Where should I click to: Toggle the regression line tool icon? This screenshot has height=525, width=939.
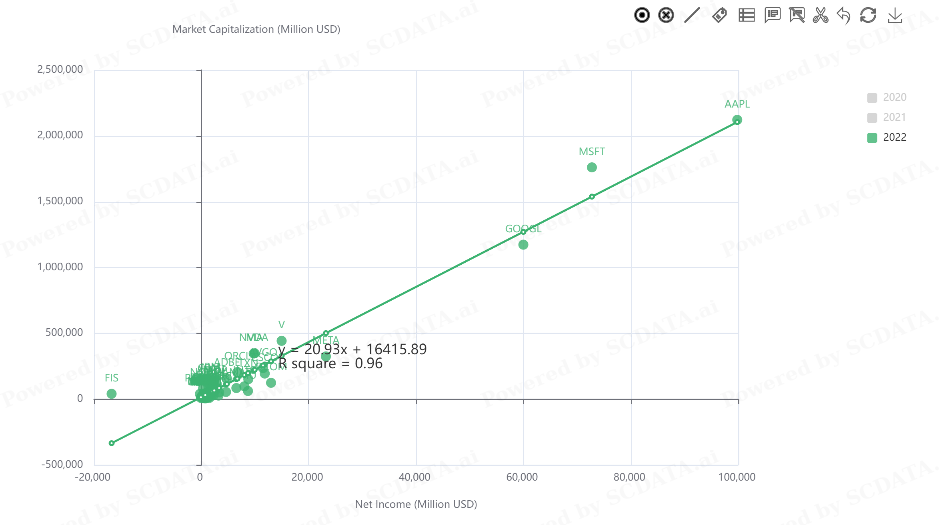tap(692, 15)
